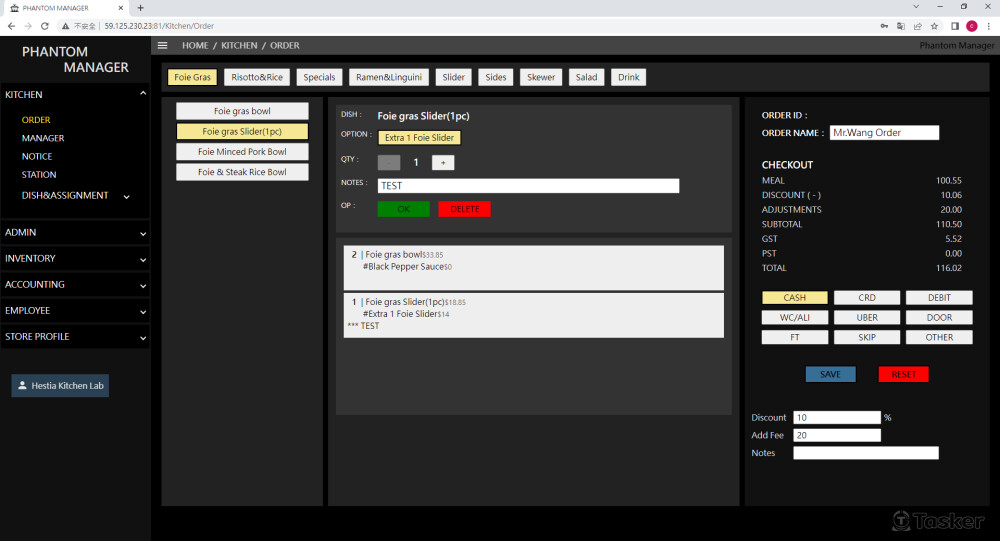This screenshot has height=541, width=1000.
Task: Increase quantity with the plus button
Action: point(443,162)
